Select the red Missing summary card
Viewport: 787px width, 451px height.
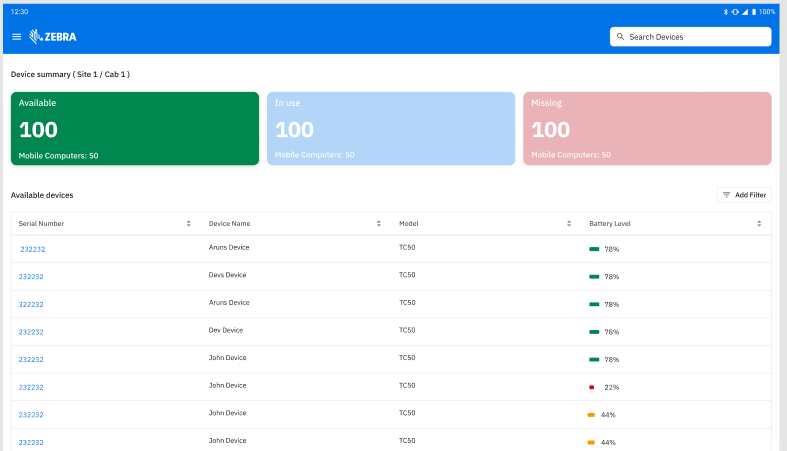tap(647, 128)
